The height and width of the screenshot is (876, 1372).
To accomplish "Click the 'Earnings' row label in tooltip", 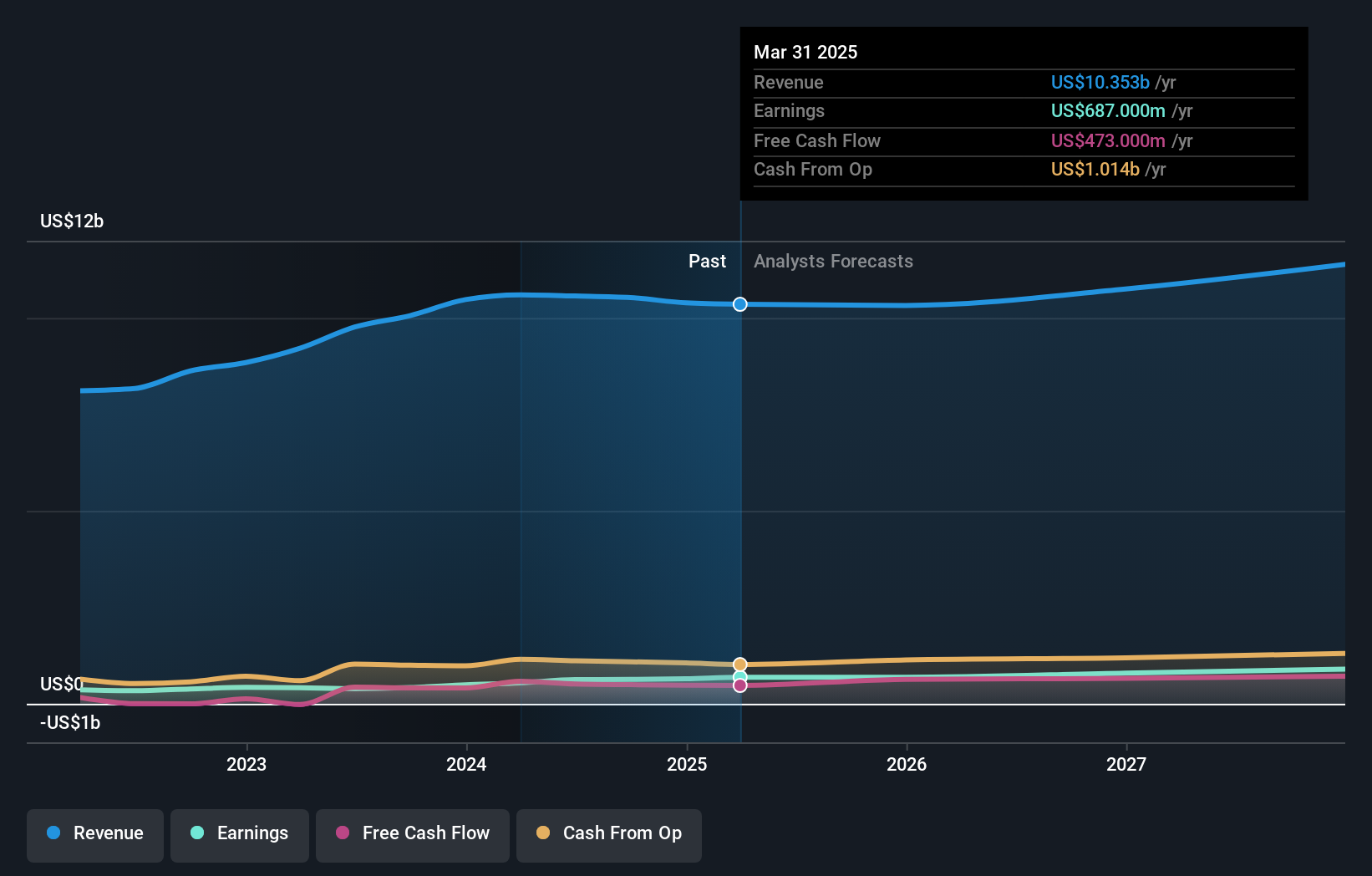I will (x=789, y=110).
